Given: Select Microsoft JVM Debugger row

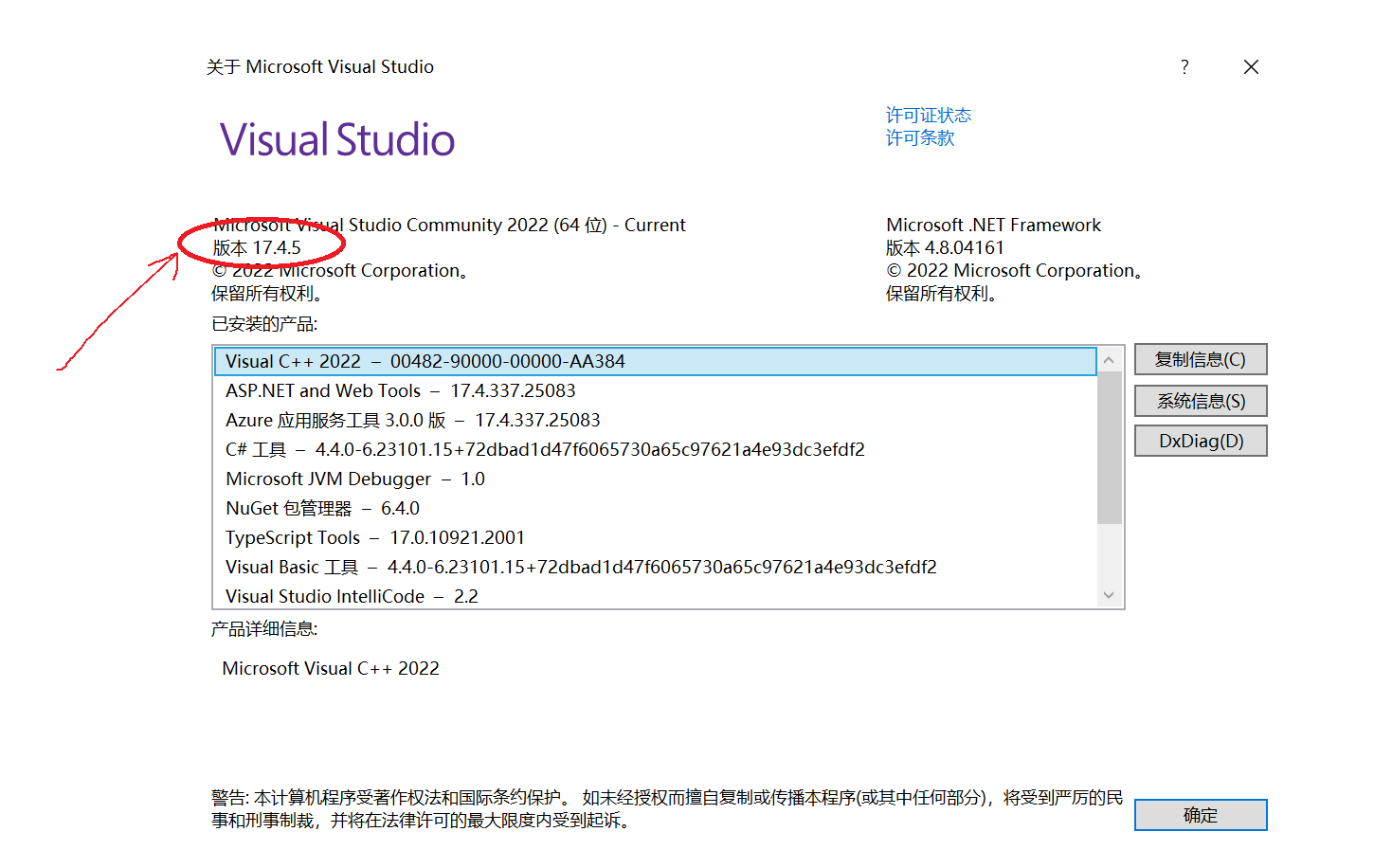Looking at the screenshot, I should [x=655, y=479].
